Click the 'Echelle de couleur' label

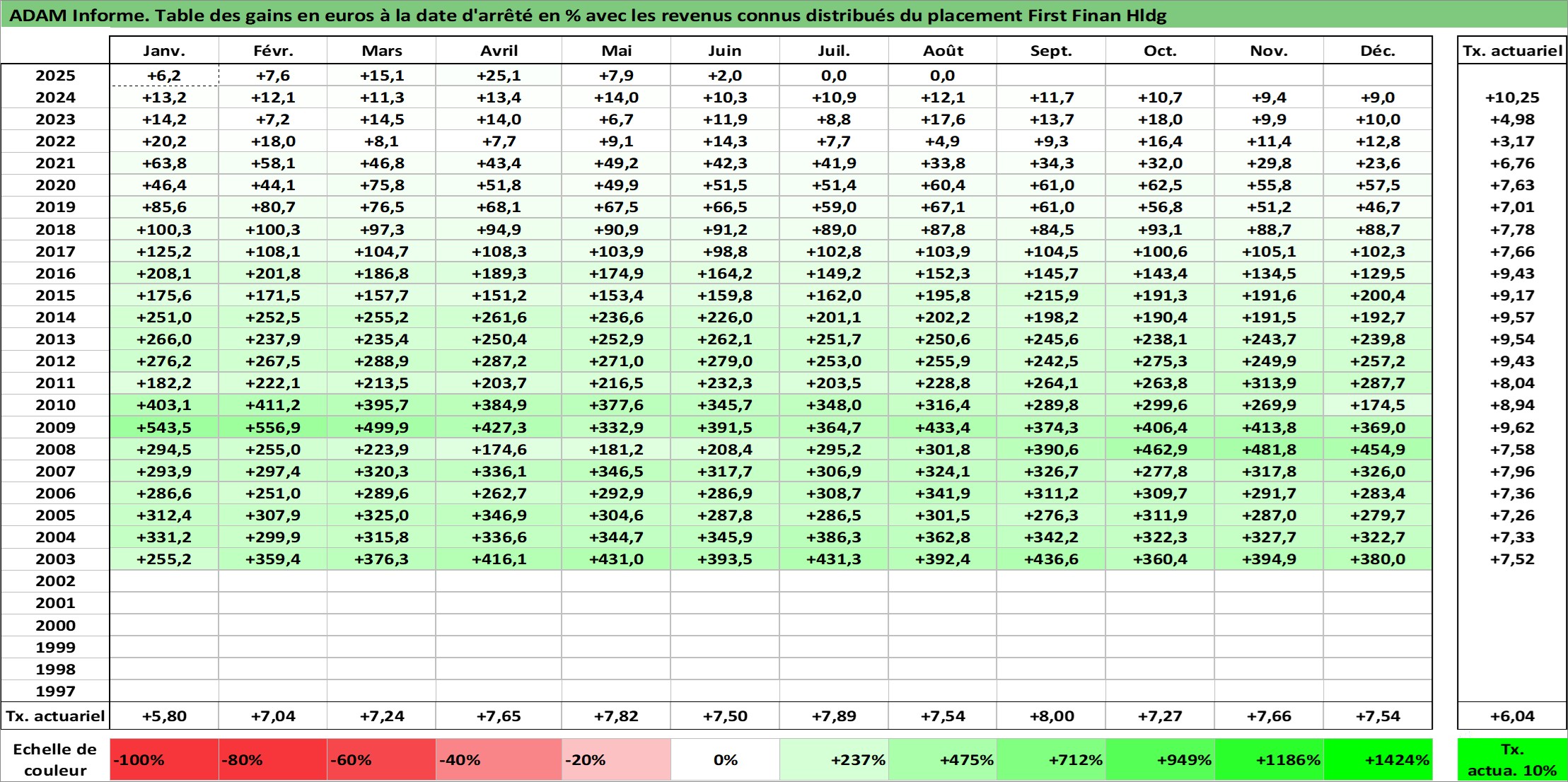(x=55, y=760)
